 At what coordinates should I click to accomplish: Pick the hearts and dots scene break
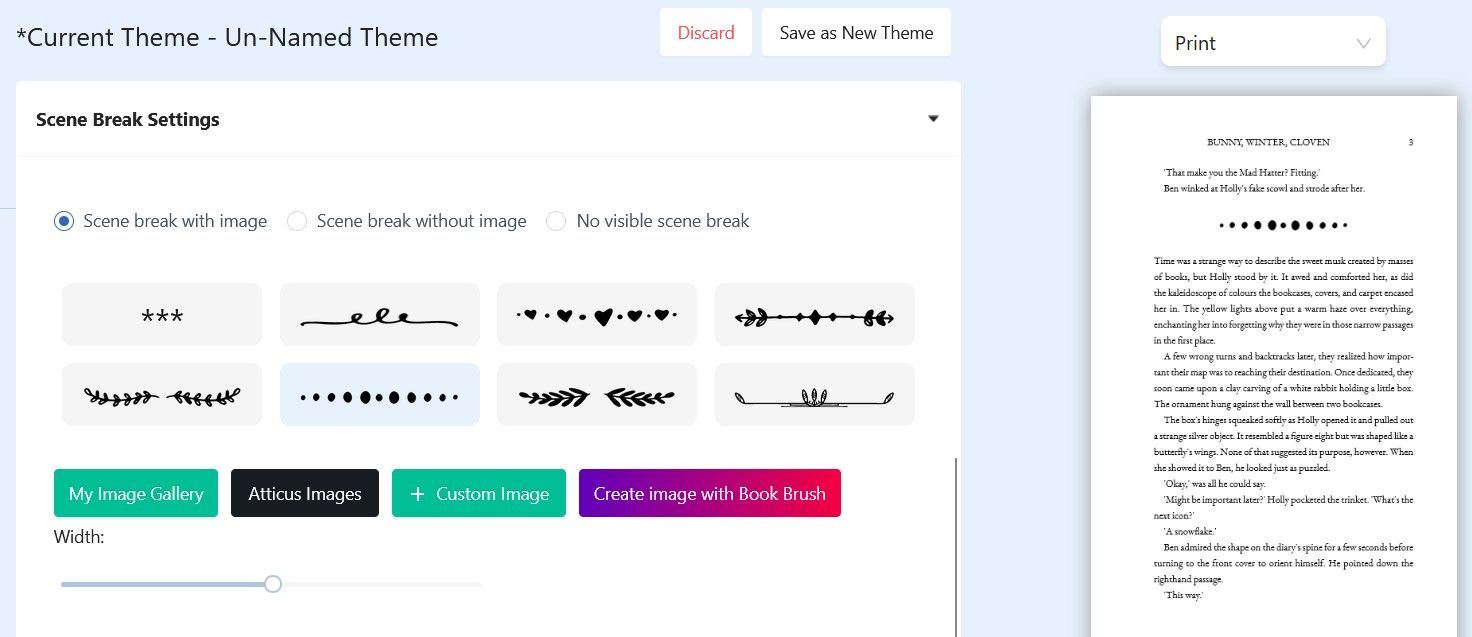tap(596, 315)
